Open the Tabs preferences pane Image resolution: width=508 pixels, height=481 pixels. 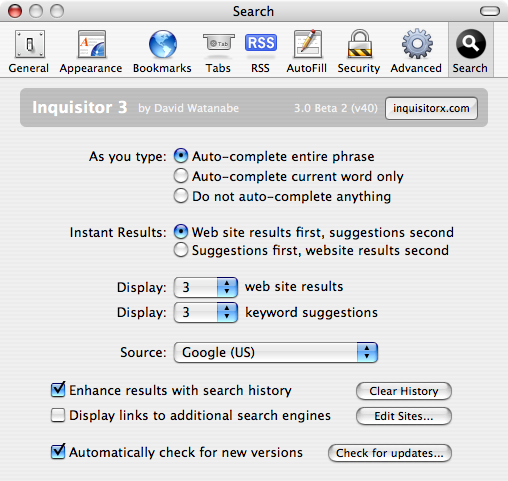(218, 51)
